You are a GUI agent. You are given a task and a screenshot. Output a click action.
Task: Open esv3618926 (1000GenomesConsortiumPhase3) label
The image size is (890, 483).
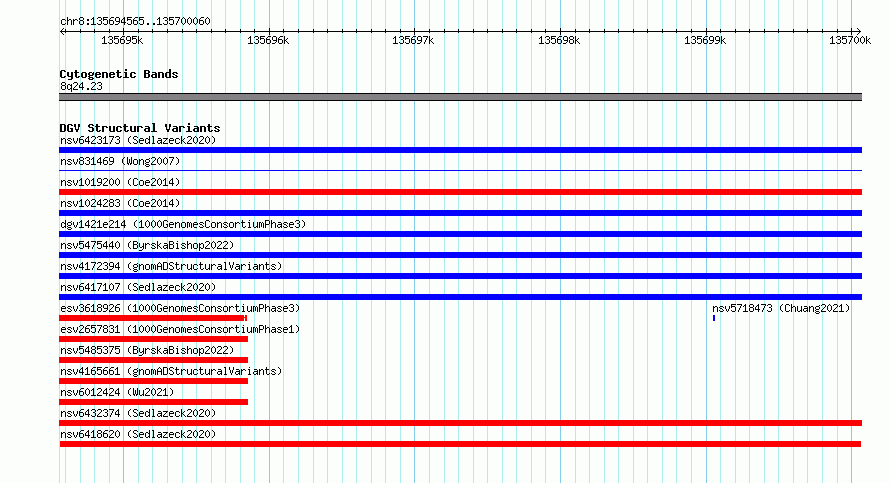(x=180, y=308)
